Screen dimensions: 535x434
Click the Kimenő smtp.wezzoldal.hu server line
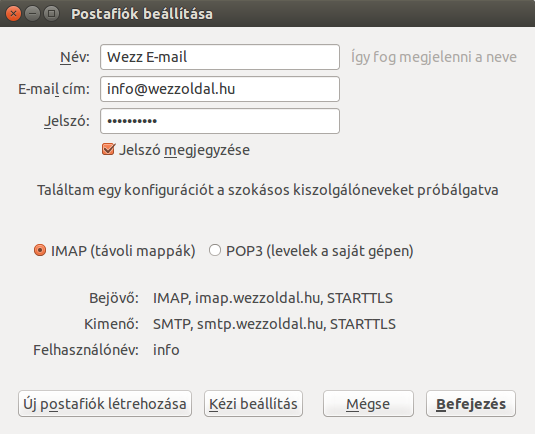[274, 324]
